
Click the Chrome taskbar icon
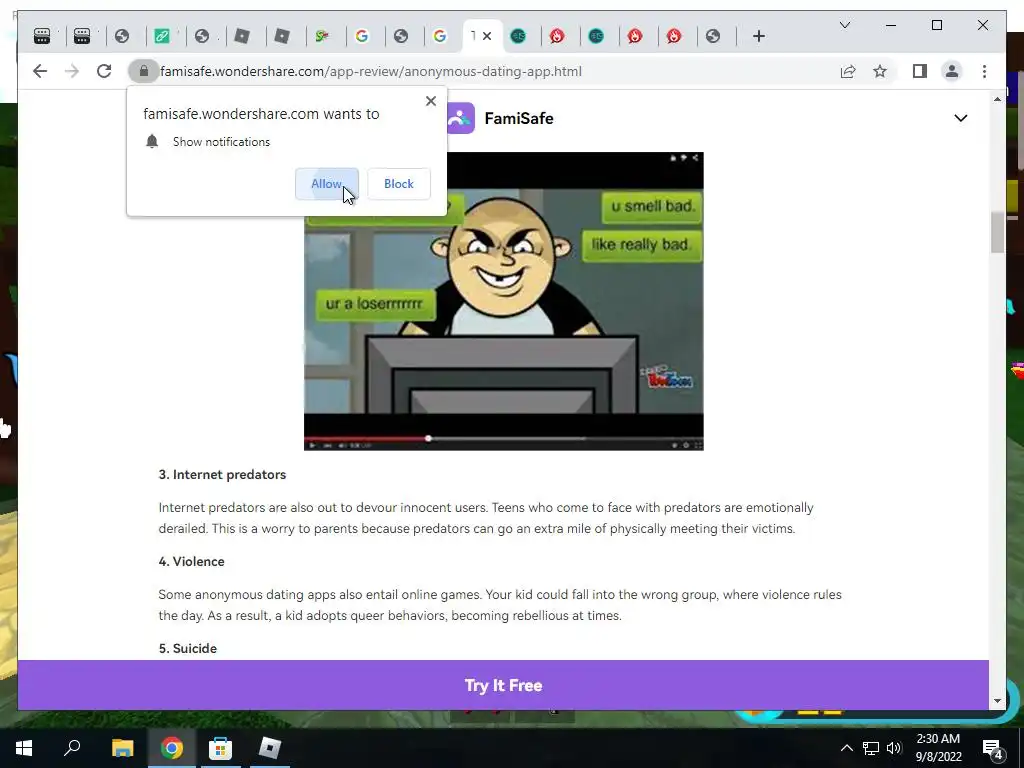tap(172, 748)
